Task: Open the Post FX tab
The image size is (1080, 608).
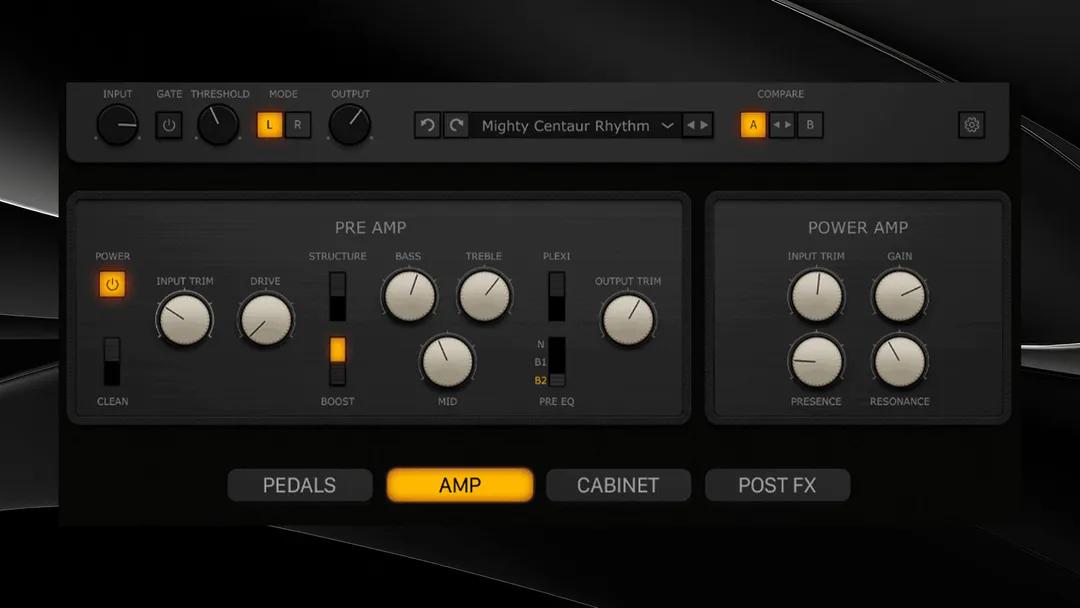Action: pos(778,485)
